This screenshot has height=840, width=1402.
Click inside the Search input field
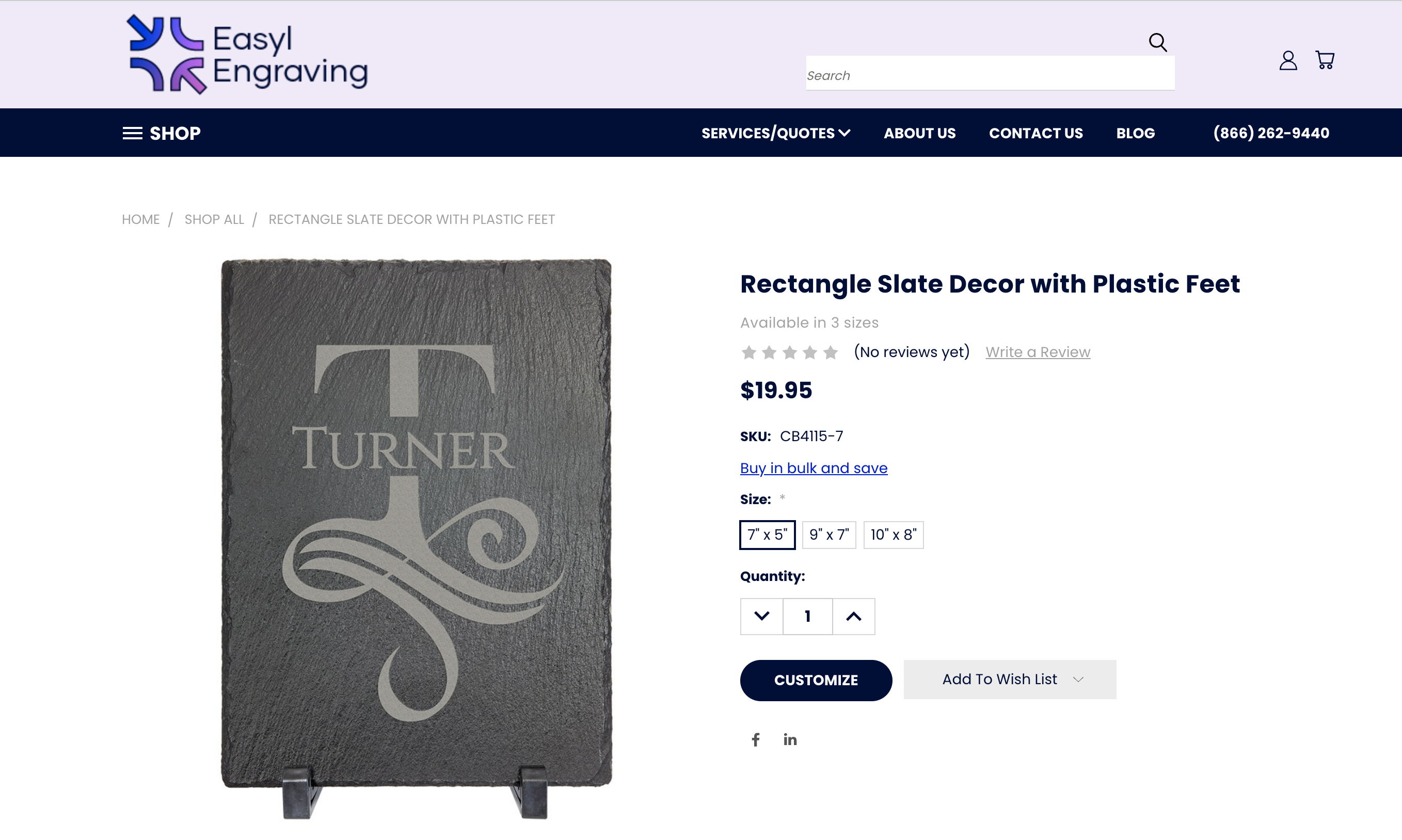tap(990, 74)
